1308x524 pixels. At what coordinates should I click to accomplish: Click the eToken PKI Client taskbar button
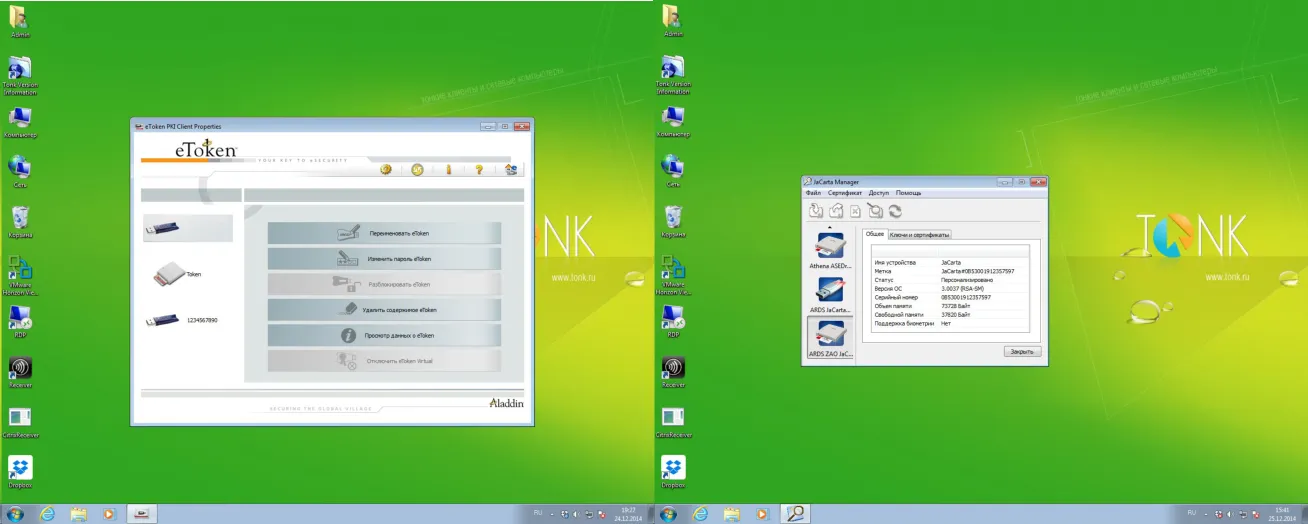141,514
